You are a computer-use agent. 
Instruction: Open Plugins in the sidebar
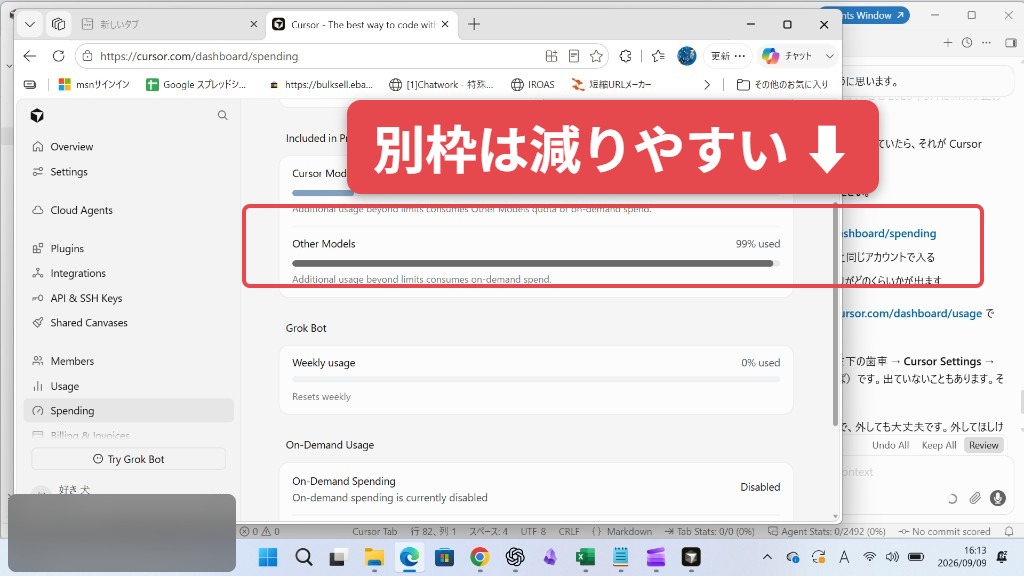pyautogui.click(x=129, y=249)
